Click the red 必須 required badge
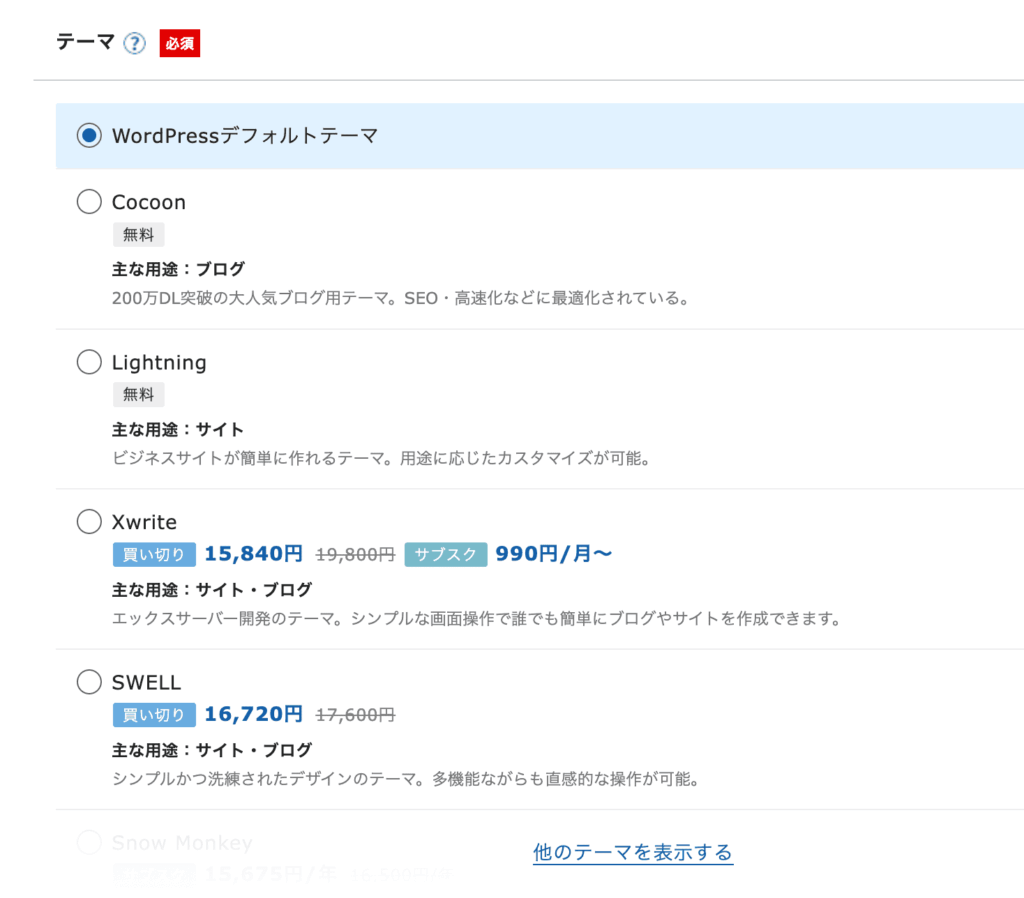The height and width of the screenshot is (898, 1024). click(180, 43)
